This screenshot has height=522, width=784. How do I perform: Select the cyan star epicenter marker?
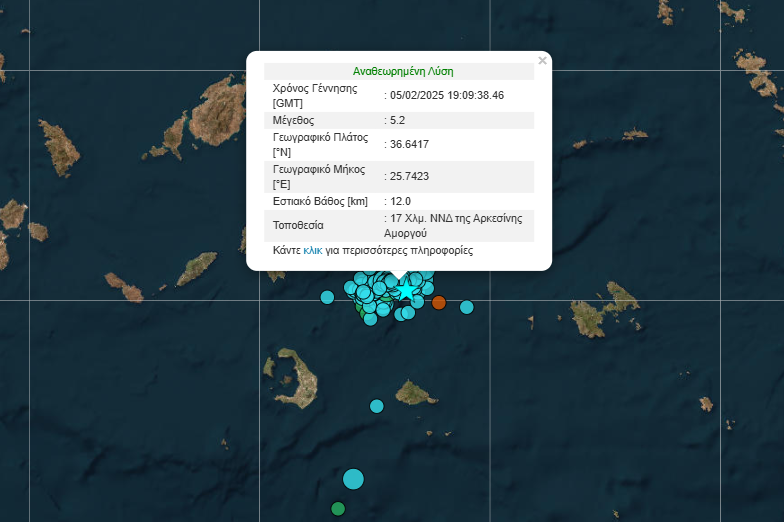click(x=408, y=290)
